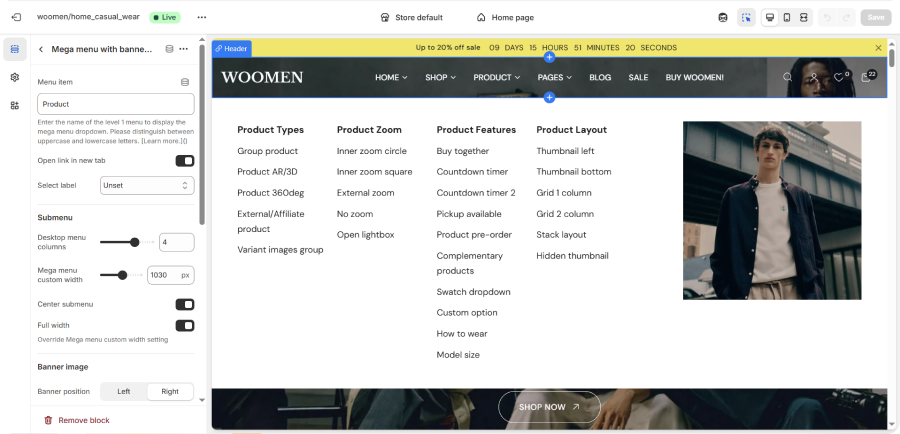Turn off the Full width toggle

(x=185, y=325)
